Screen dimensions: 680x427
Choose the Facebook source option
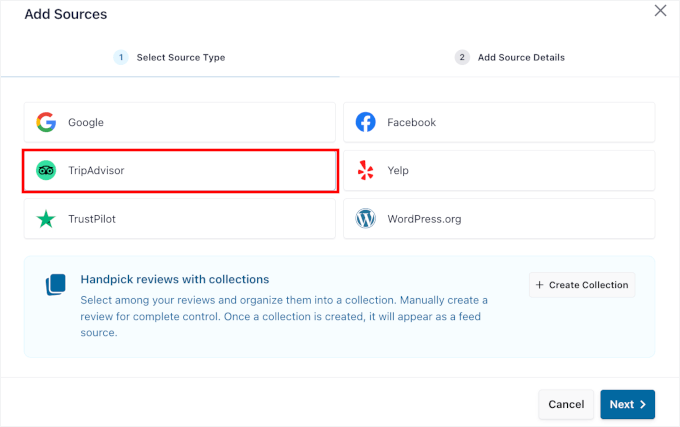pyautogui.click(x=499, y=122)
